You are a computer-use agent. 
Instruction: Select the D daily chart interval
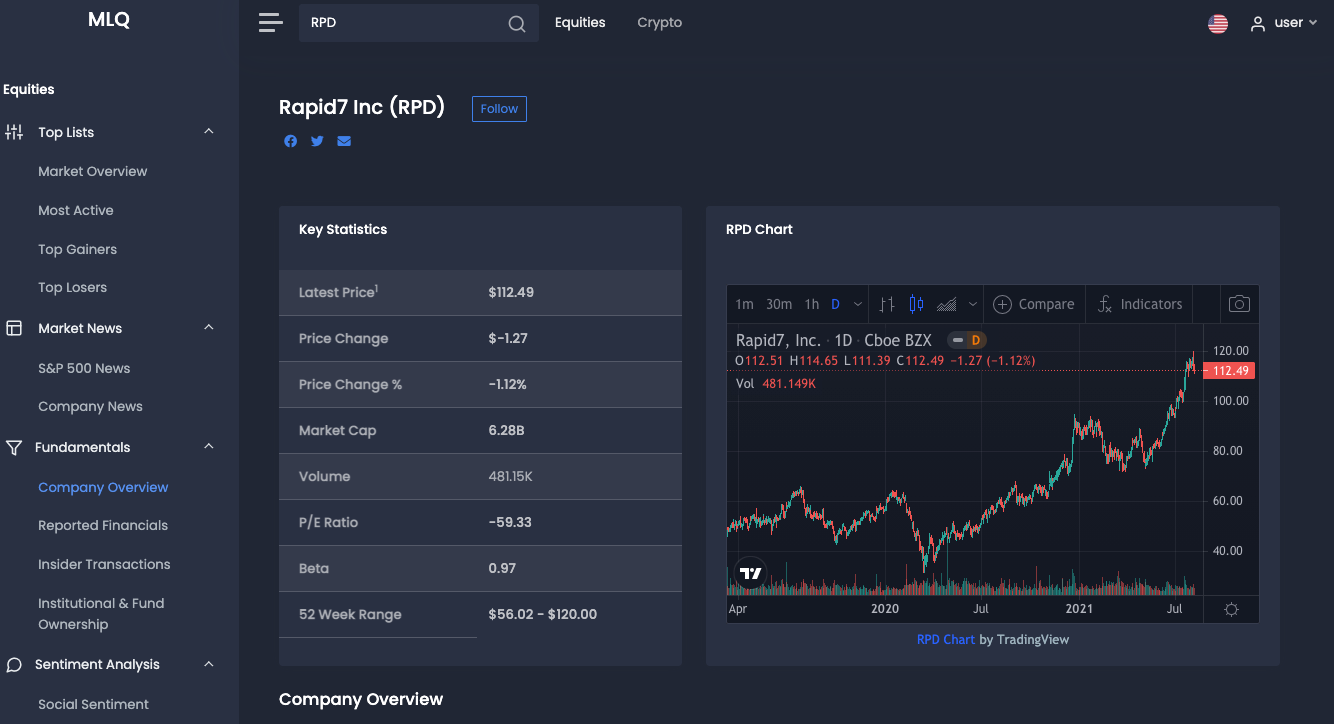(x=835, y=304)
